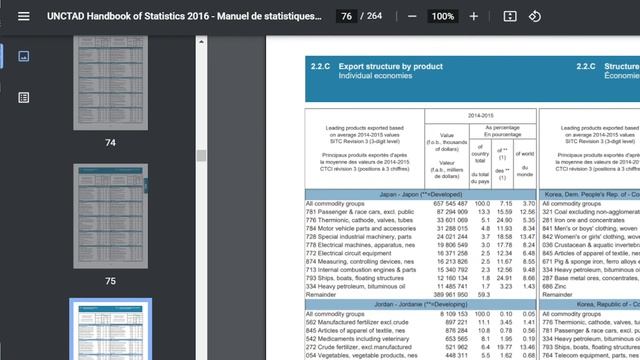Image resolution: width=640 pixels, height=360 pixels.
Task: Click the zoom out minus button
Action: click(x=412, y=16)
